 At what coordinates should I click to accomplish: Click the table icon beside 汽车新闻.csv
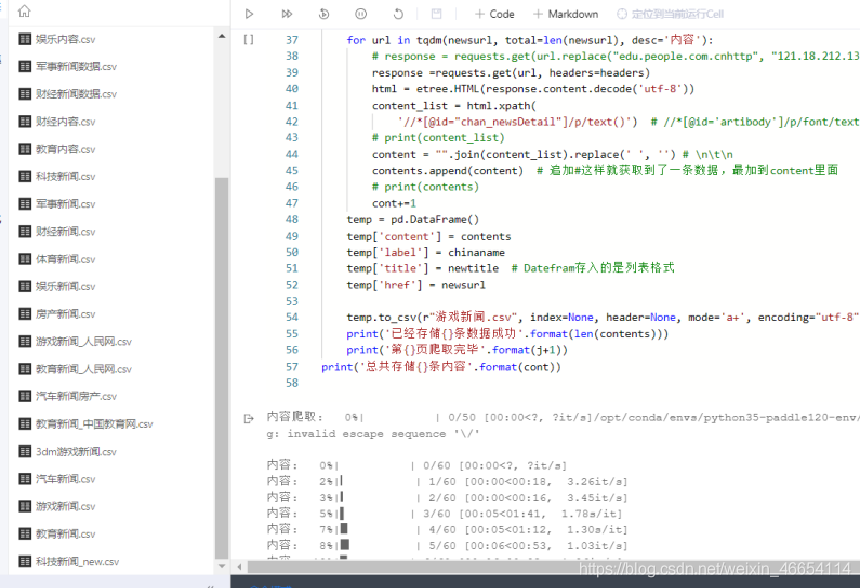tap(25, 479)
